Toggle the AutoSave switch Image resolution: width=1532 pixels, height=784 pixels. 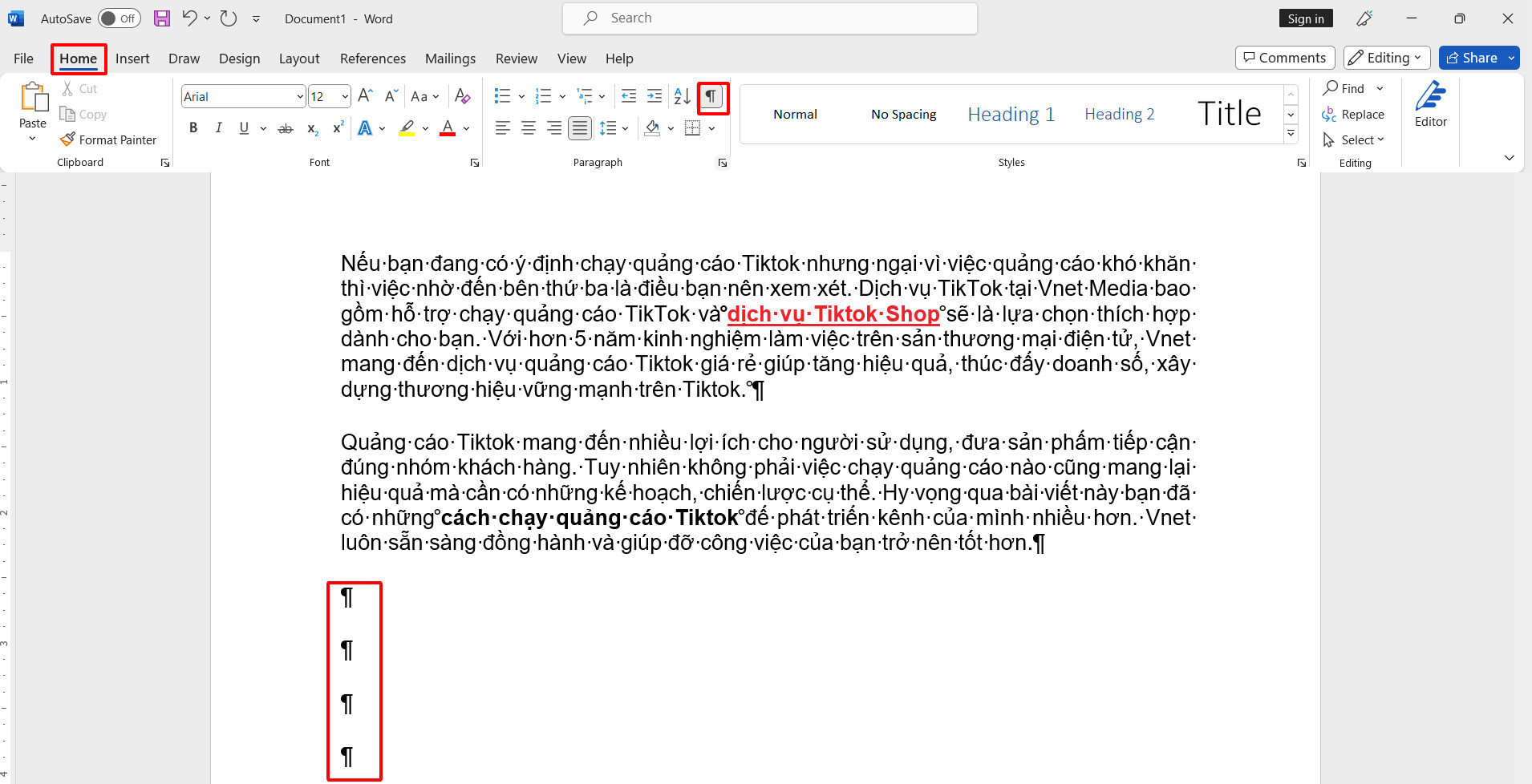(x=120, y=18)
